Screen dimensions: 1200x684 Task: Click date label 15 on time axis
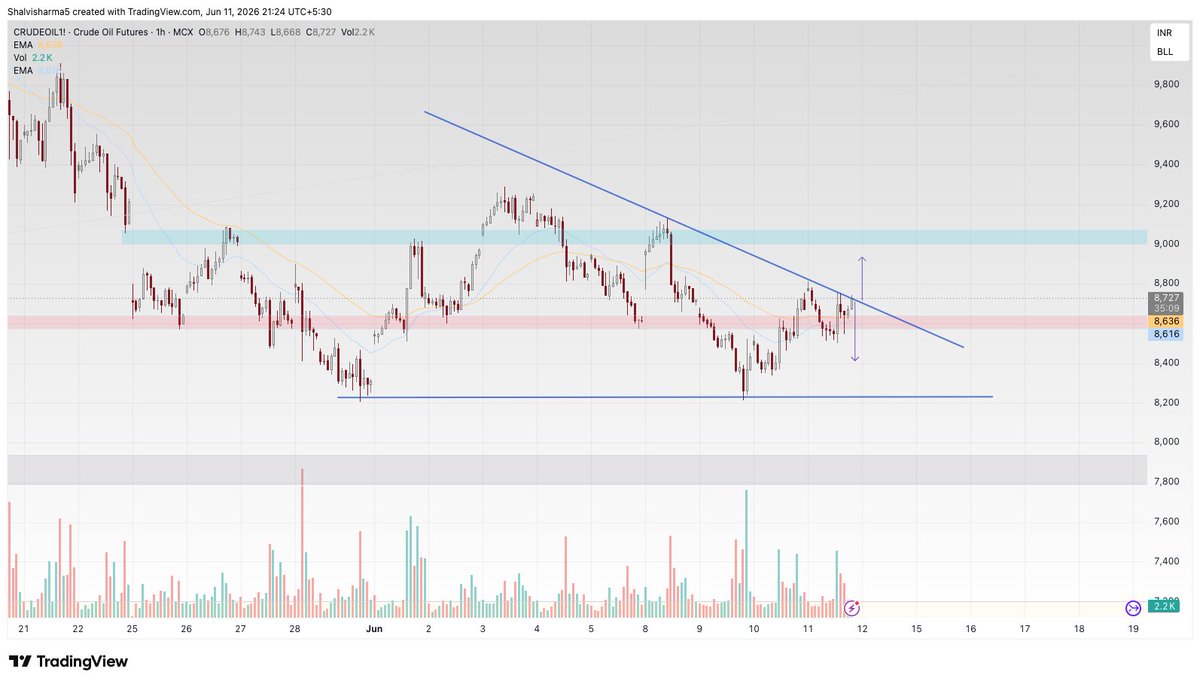pos(916,630)
